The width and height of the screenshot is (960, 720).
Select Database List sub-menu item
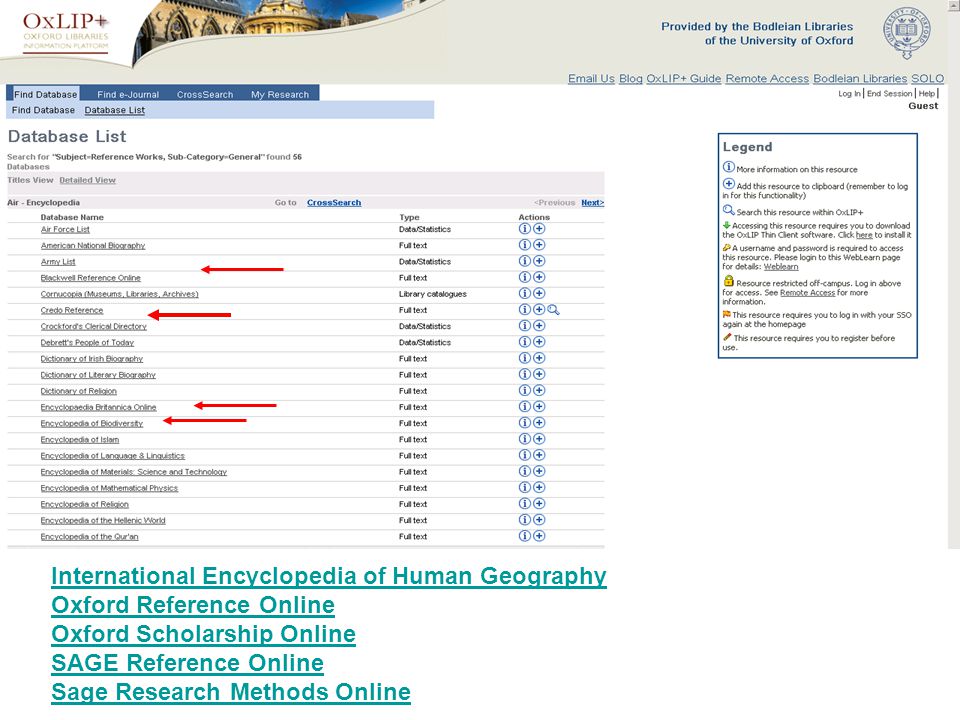(x=114, y=110)
